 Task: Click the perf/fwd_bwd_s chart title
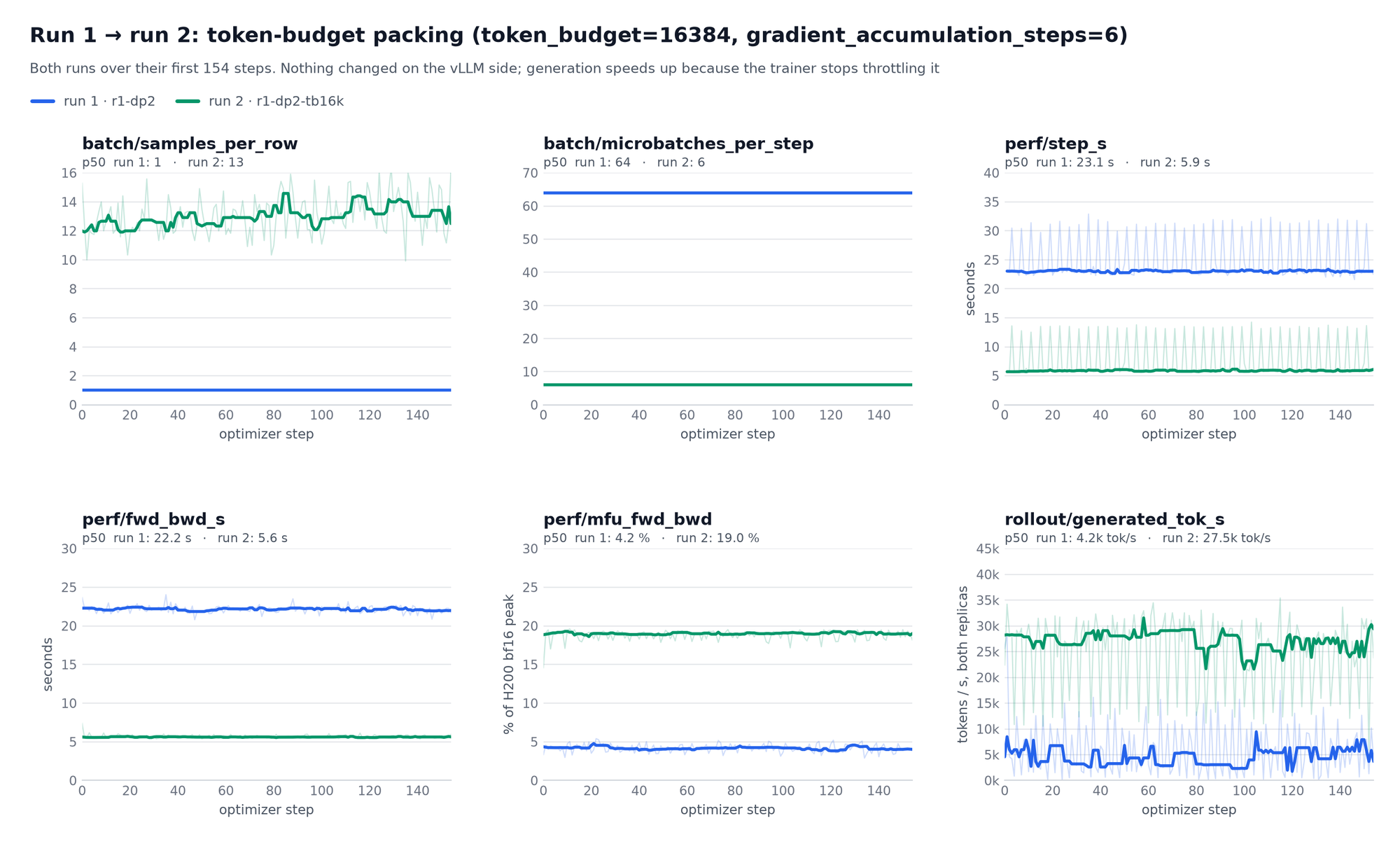[153, 519]
